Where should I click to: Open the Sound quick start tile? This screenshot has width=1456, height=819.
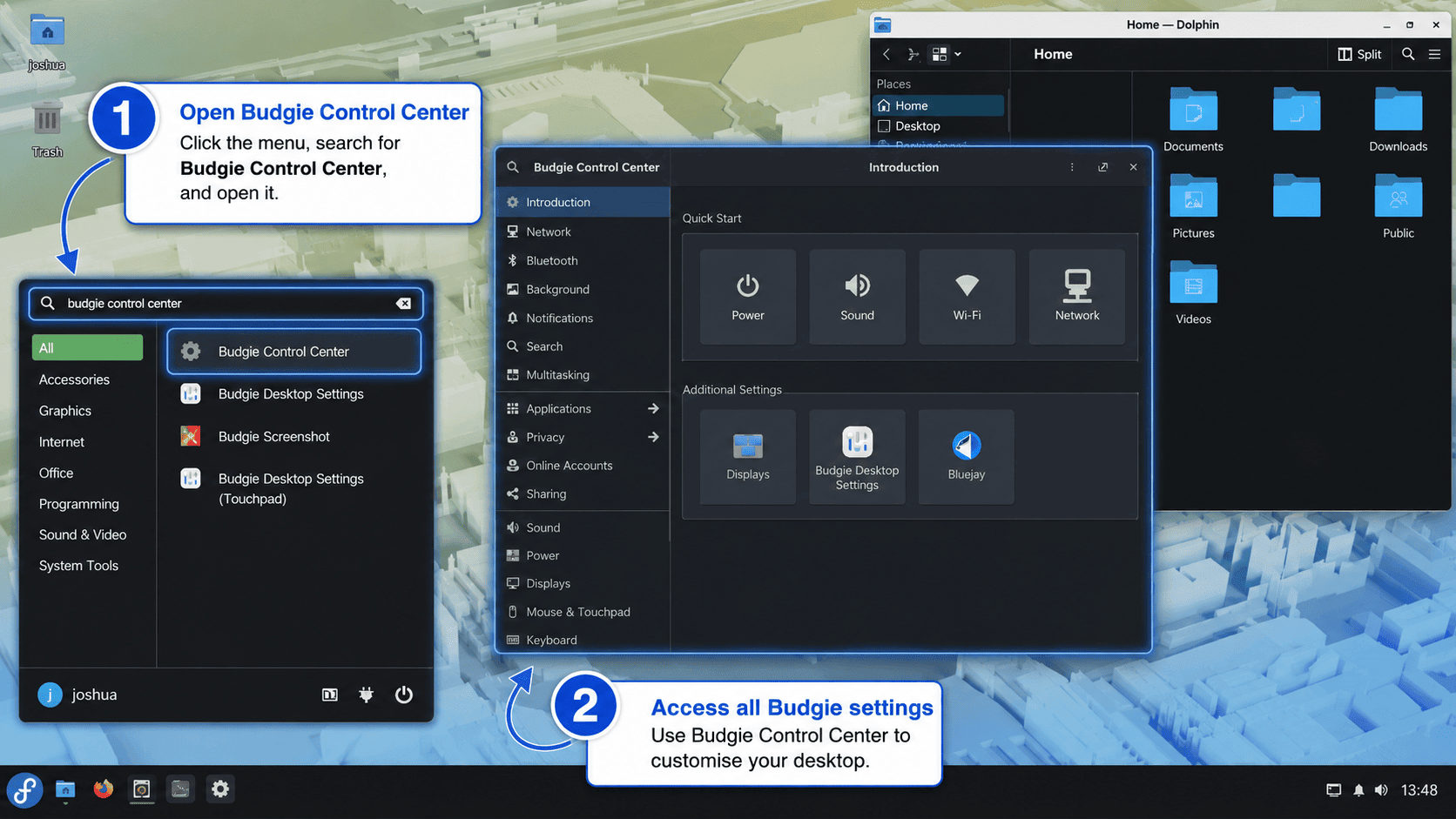pyautogui.click(x=857, y=297)
